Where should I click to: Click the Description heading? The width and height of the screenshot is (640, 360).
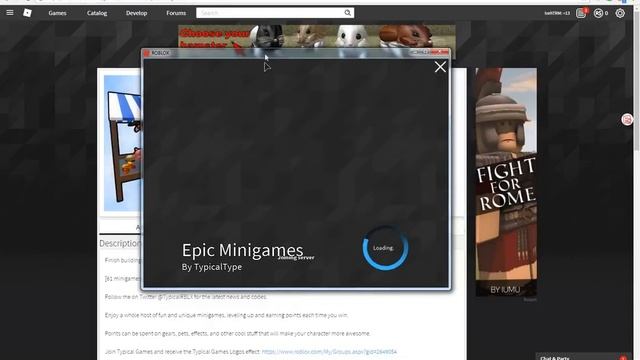pyautogui.click(x=120, y=243)
